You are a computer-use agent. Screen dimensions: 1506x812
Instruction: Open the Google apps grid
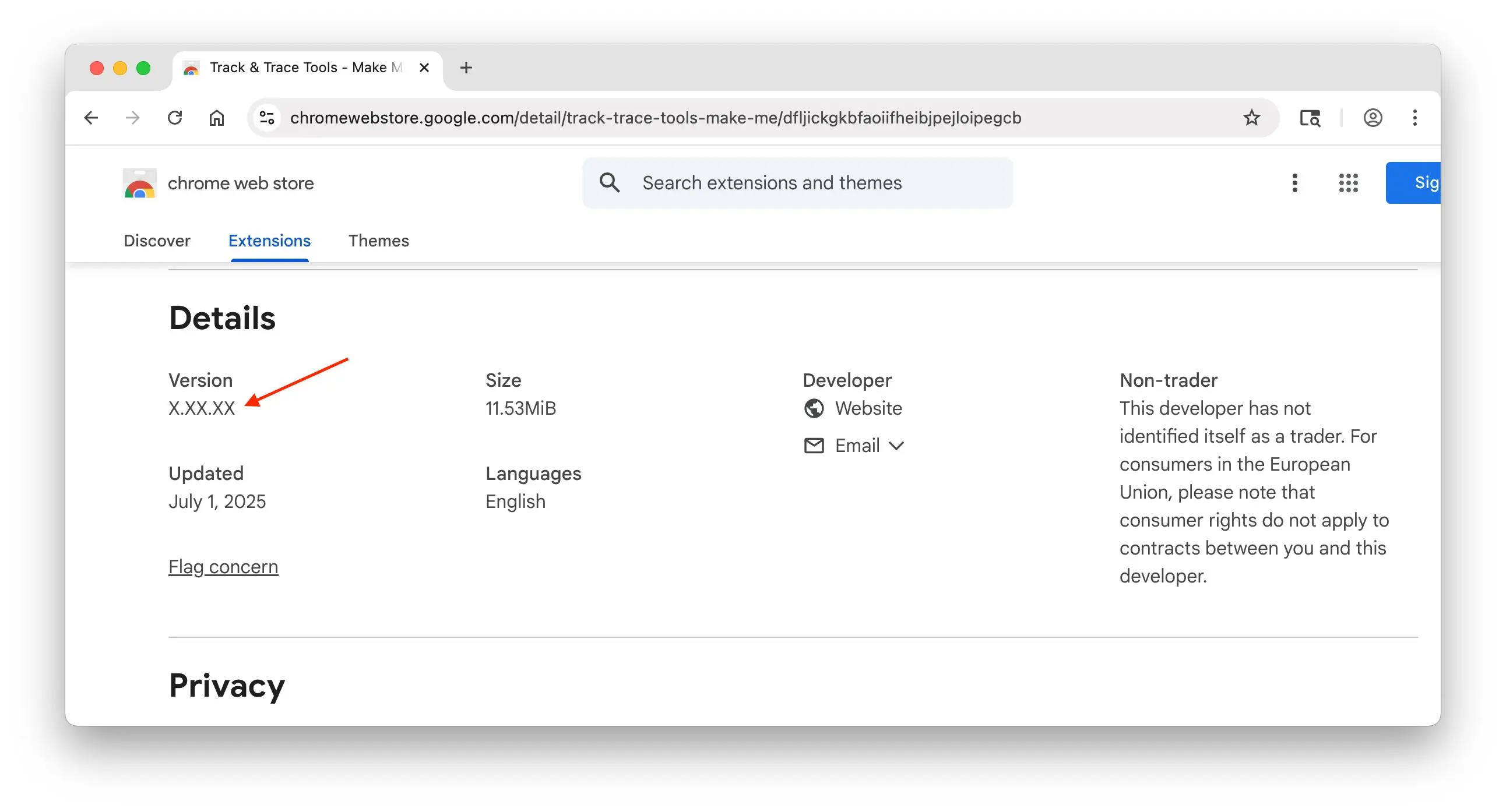(1348, 183)
